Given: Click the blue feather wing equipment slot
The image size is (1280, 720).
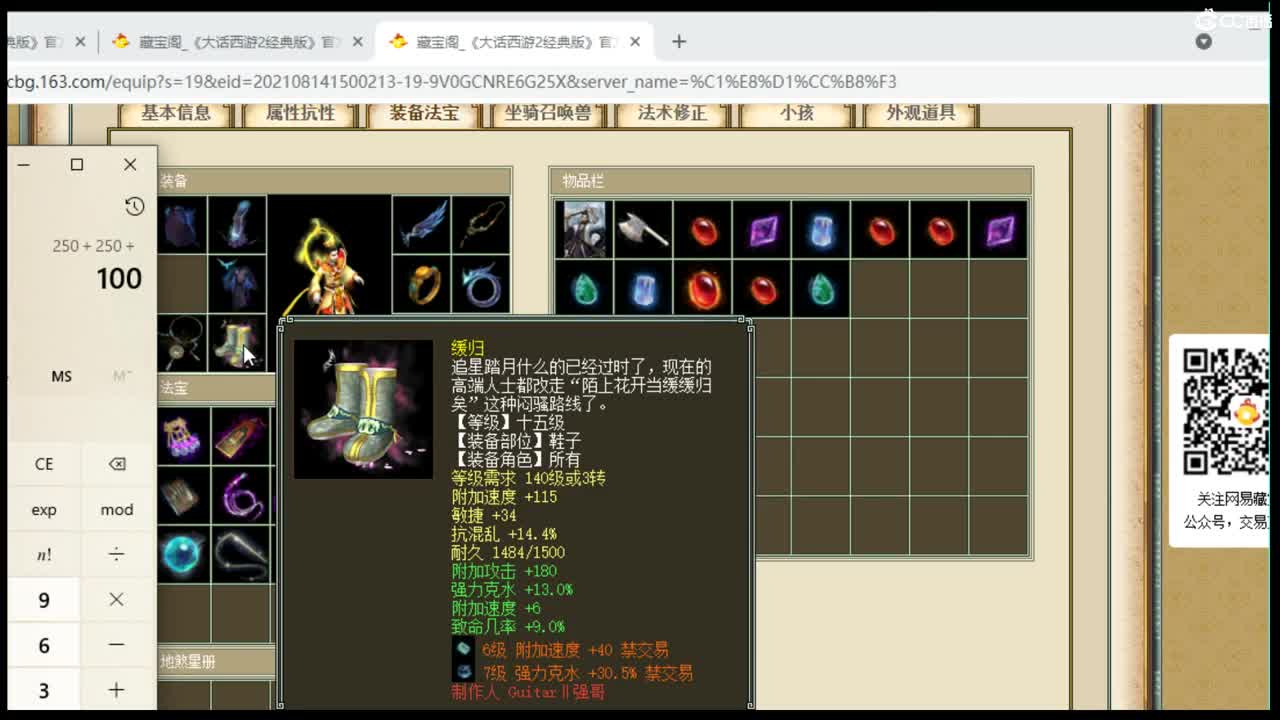Looking at the screenshot, I should (x=421, y=225).
